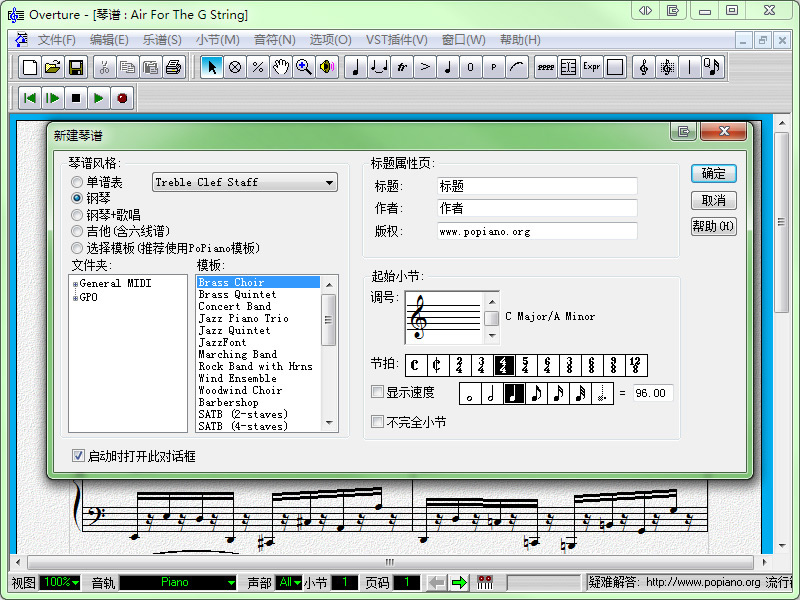Select the 选择模板 radio option
The width and height of the screenshot is (800, 600).
coord(77,248)
